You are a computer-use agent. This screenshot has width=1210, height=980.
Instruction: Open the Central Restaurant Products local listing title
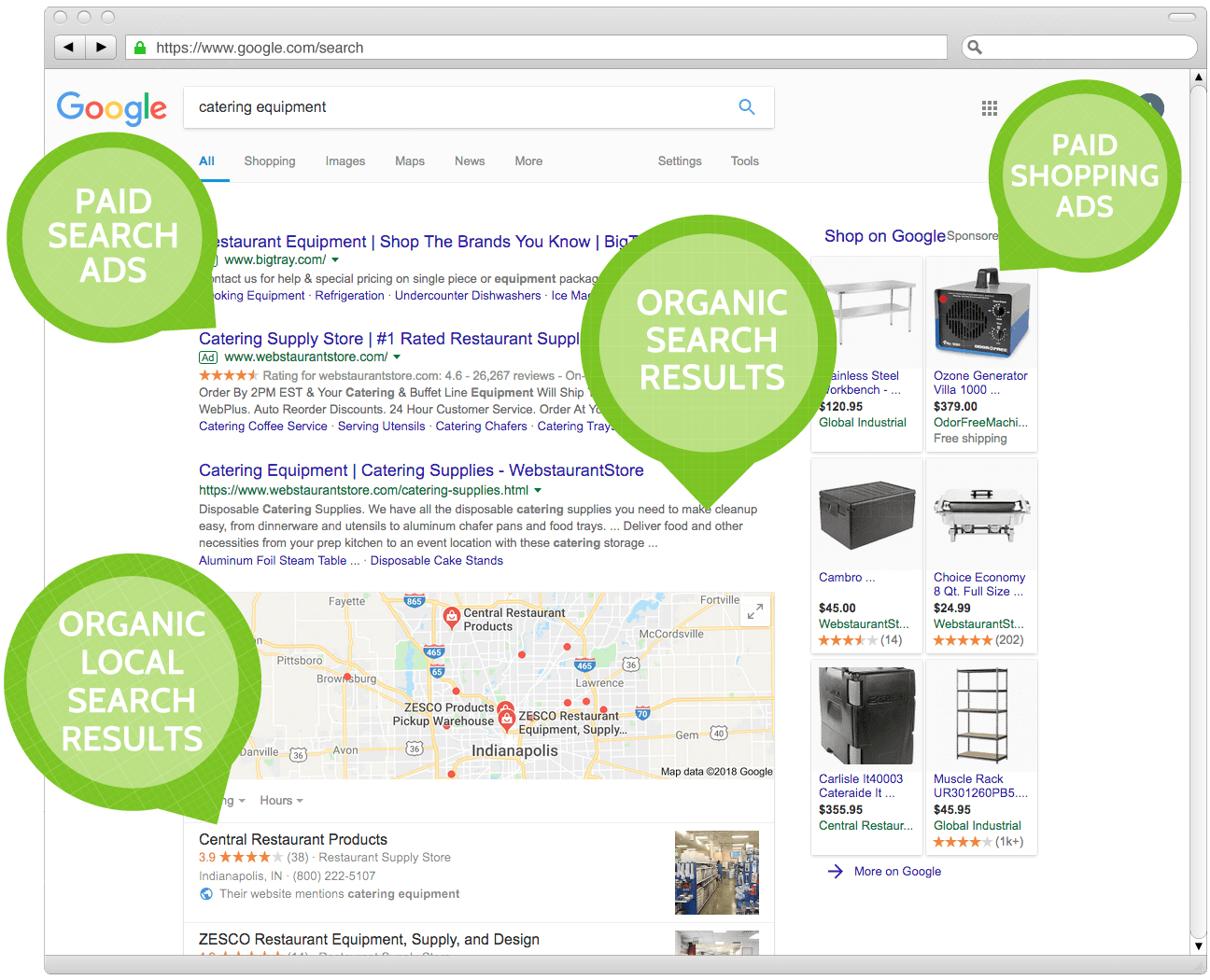[x=293, y=840]
